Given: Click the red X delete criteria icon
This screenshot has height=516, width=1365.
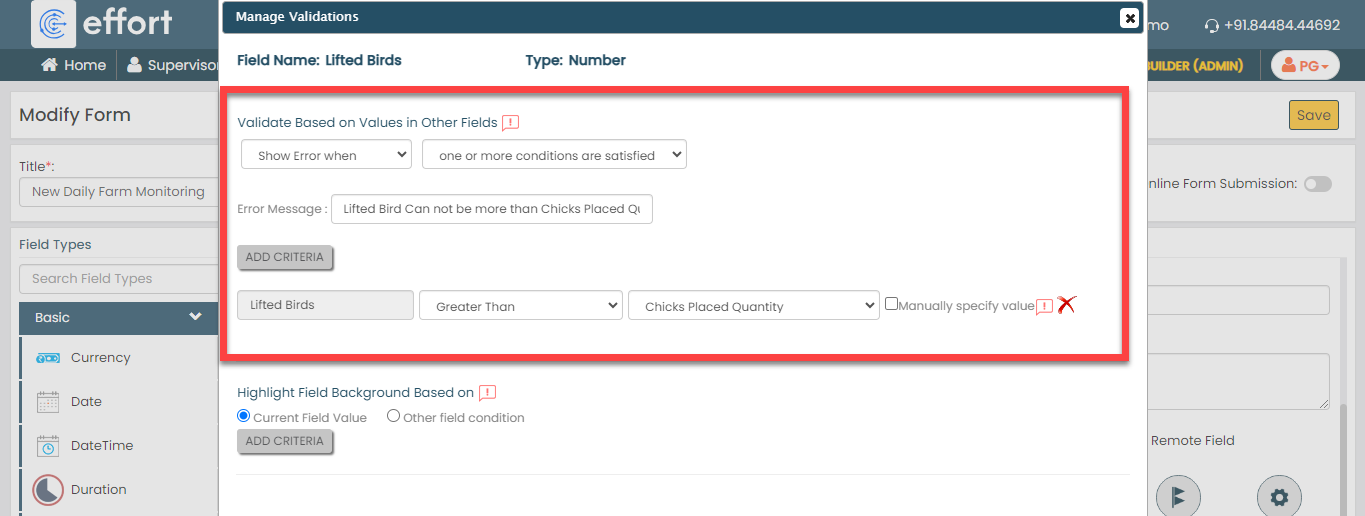Looking at the screenshot, I should (x=1066, y=305).
